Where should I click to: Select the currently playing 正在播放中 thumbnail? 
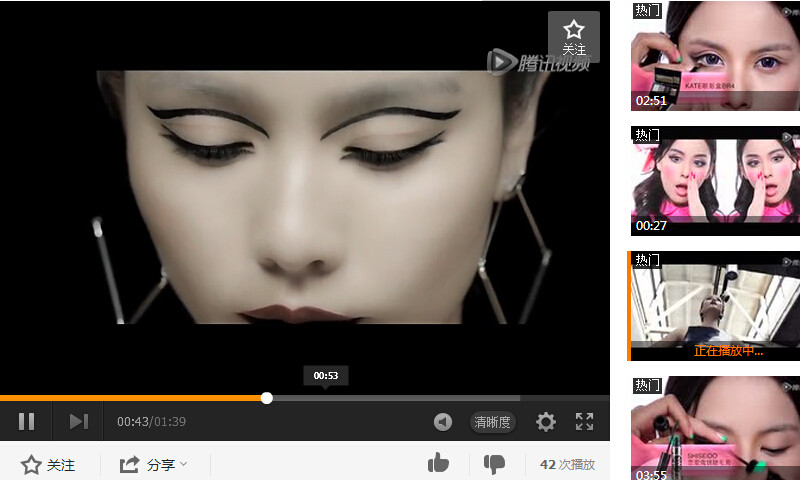715,306
